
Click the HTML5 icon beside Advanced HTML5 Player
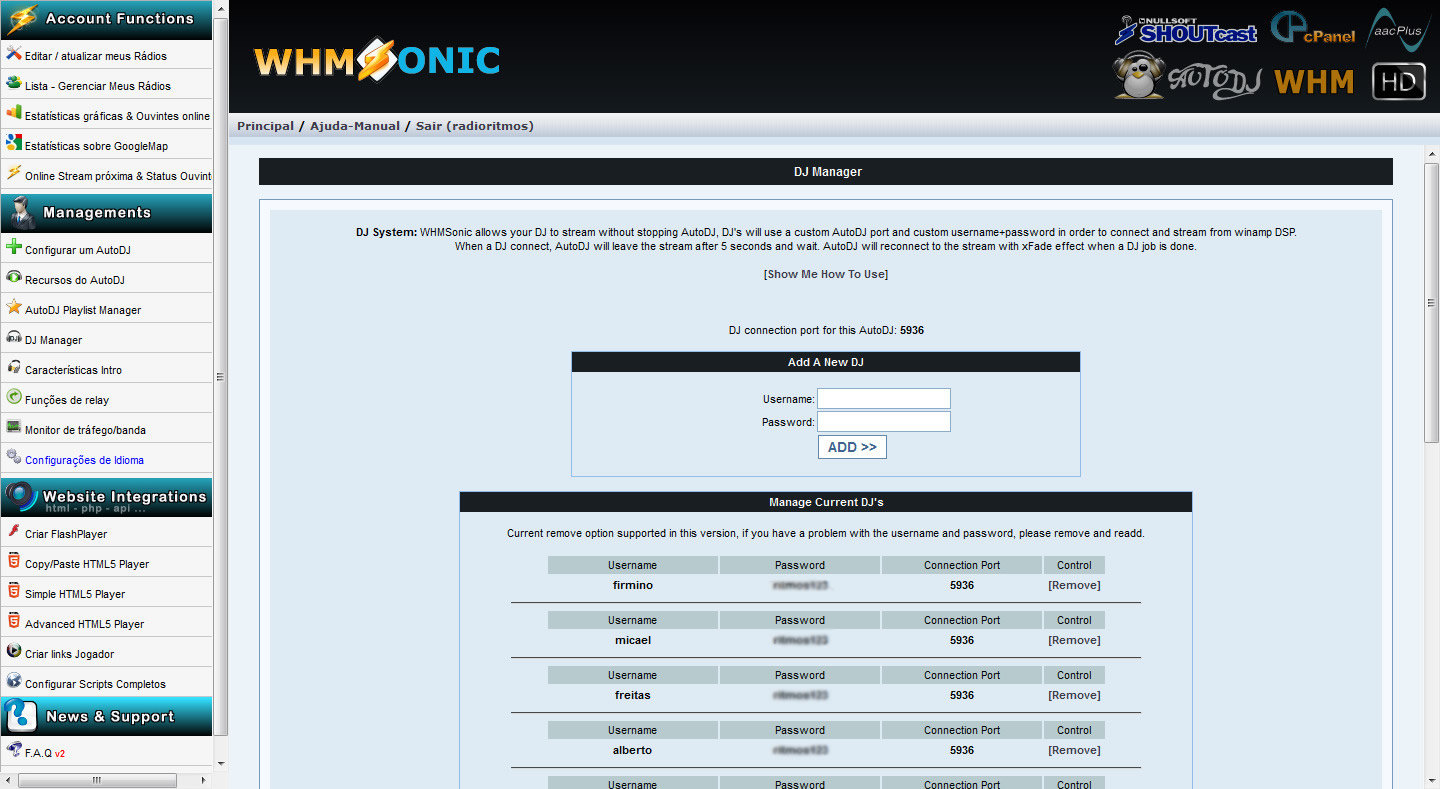13,621
